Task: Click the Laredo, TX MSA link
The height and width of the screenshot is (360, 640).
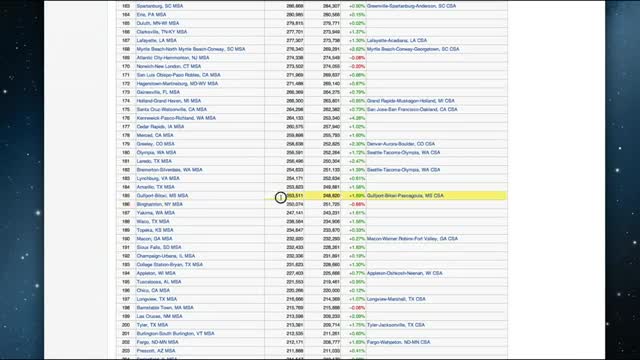Action: coord(154,161)
